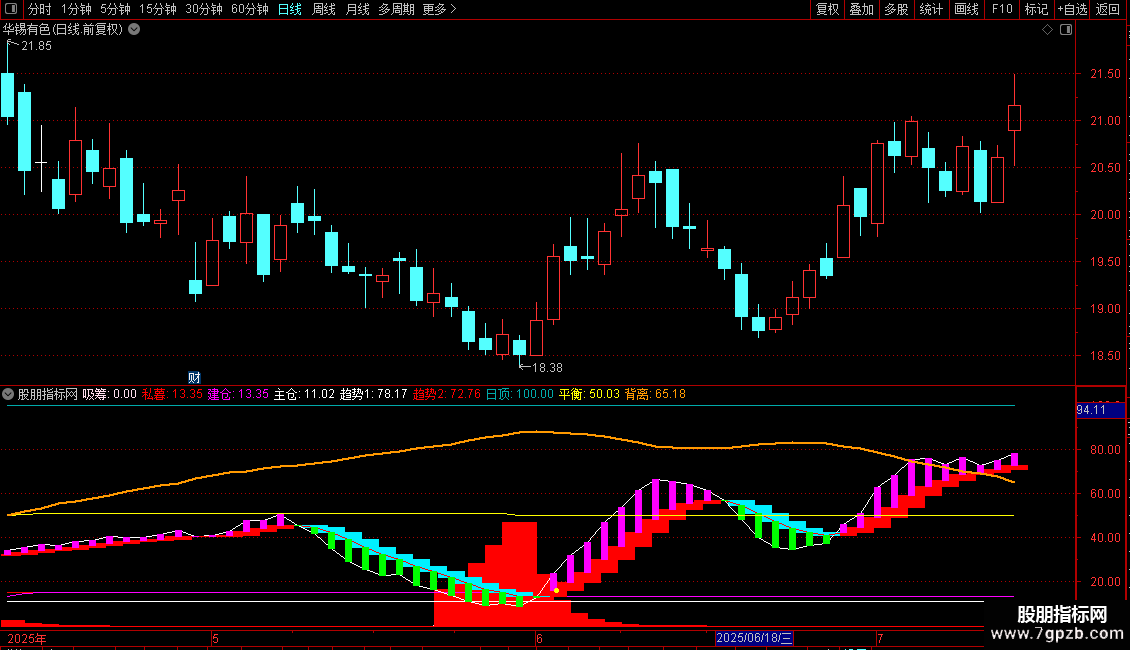This screenshot has width=1130, height=650.
Task: Click the 财 financial marker on chart
Action: pyautogui.click(x=195, y=378)
